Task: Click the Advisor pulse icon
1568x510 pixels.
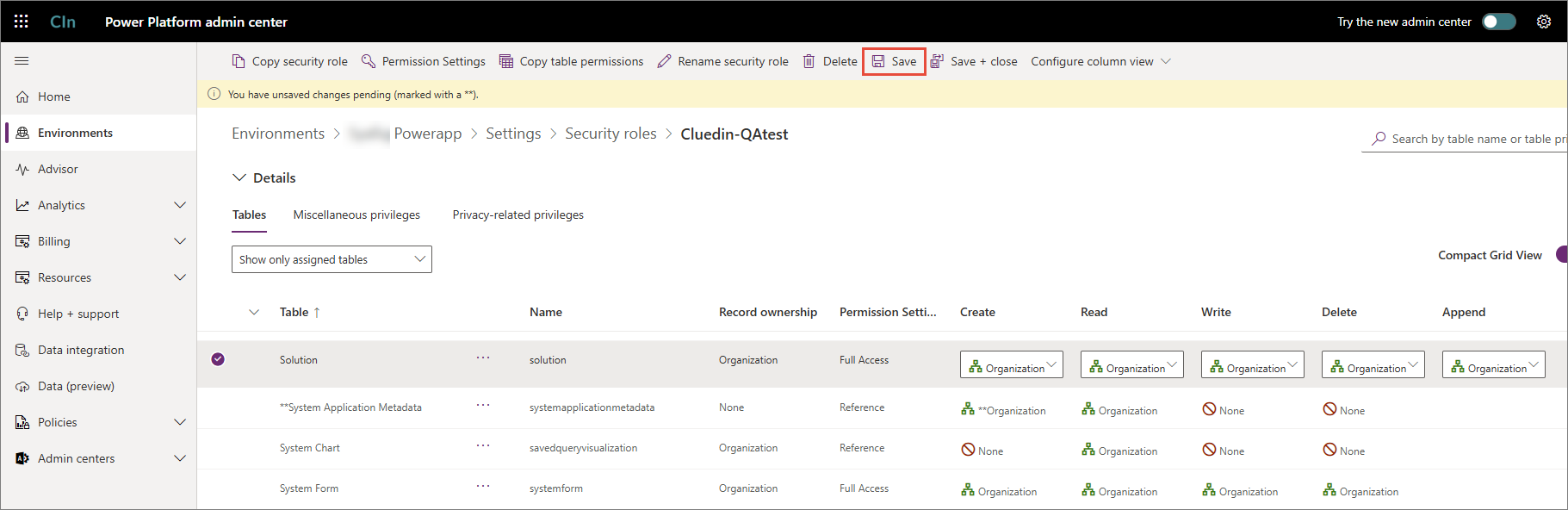Action: [x=22, y=169]
